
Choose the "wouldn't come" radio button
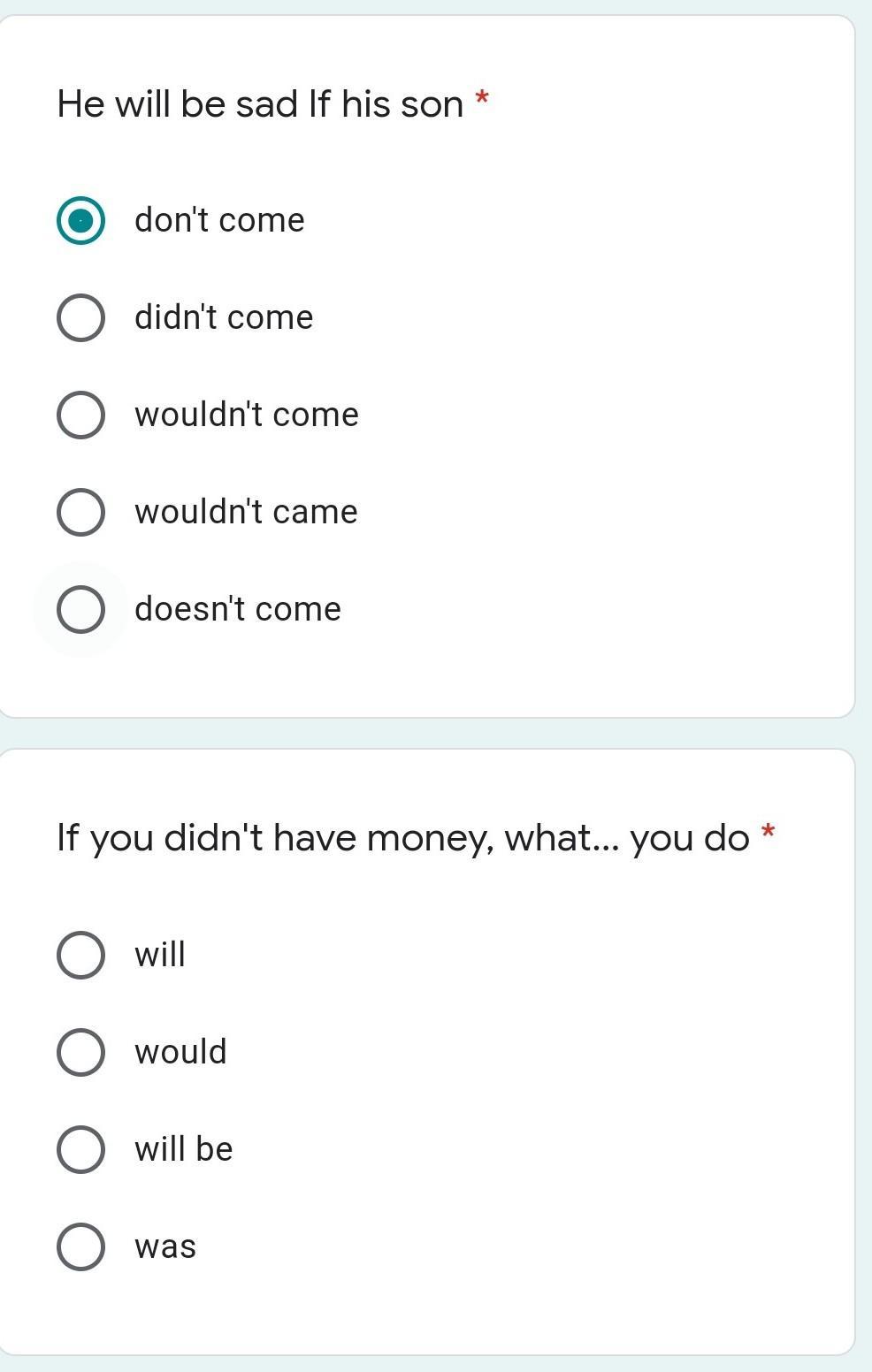tap(80, 415)
